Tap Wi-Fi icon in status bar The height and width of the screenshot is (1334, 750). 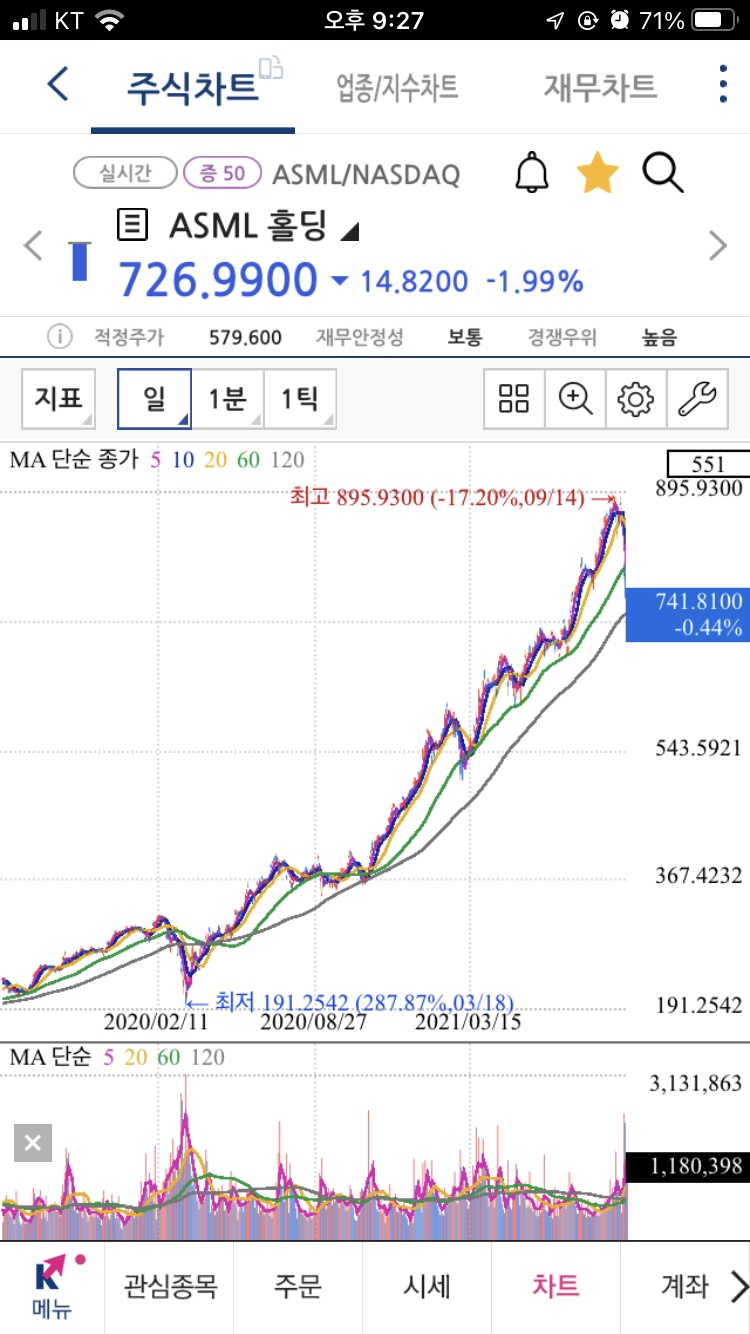[109, 19]
